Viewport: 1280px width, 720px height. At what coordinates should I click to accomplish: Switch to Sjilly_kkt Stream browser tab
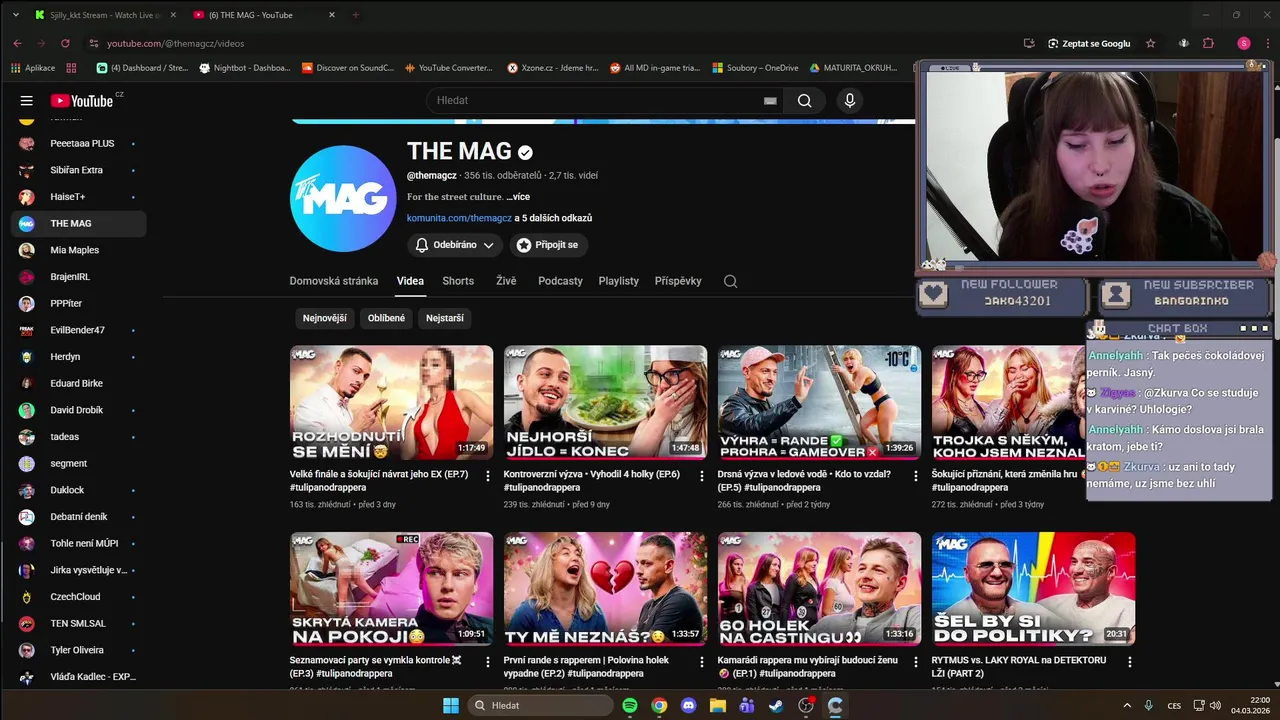coord(104,15)
